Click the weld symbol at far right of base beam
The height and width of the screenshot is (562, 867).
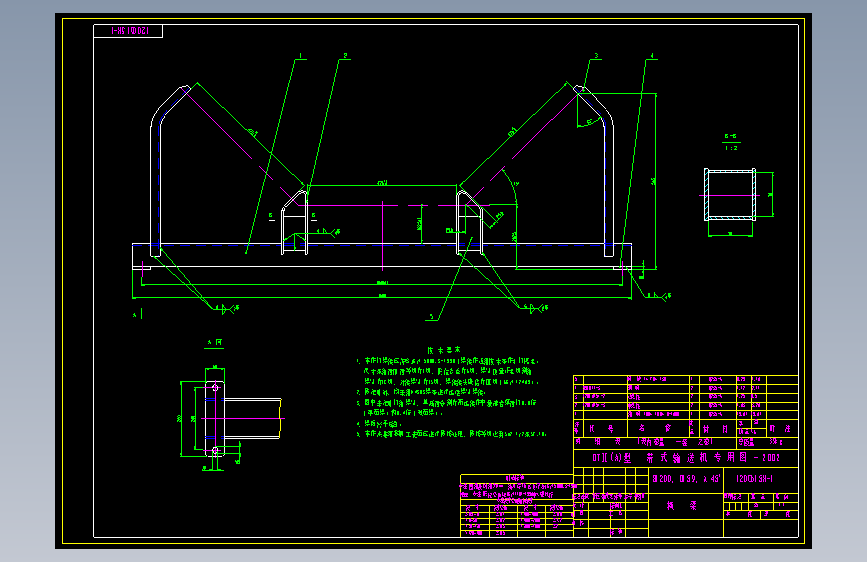point(659,296)
